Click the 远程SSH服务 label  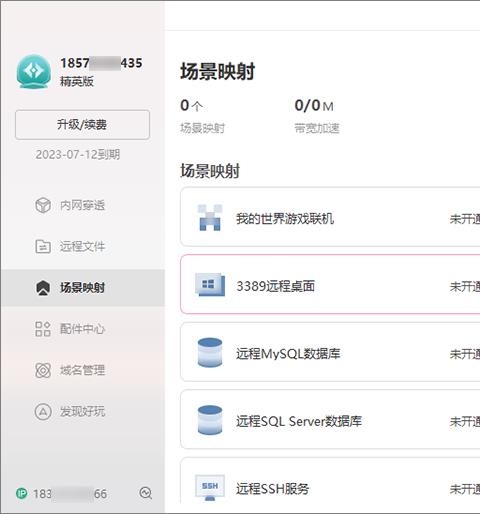click(x=272, y=489)
